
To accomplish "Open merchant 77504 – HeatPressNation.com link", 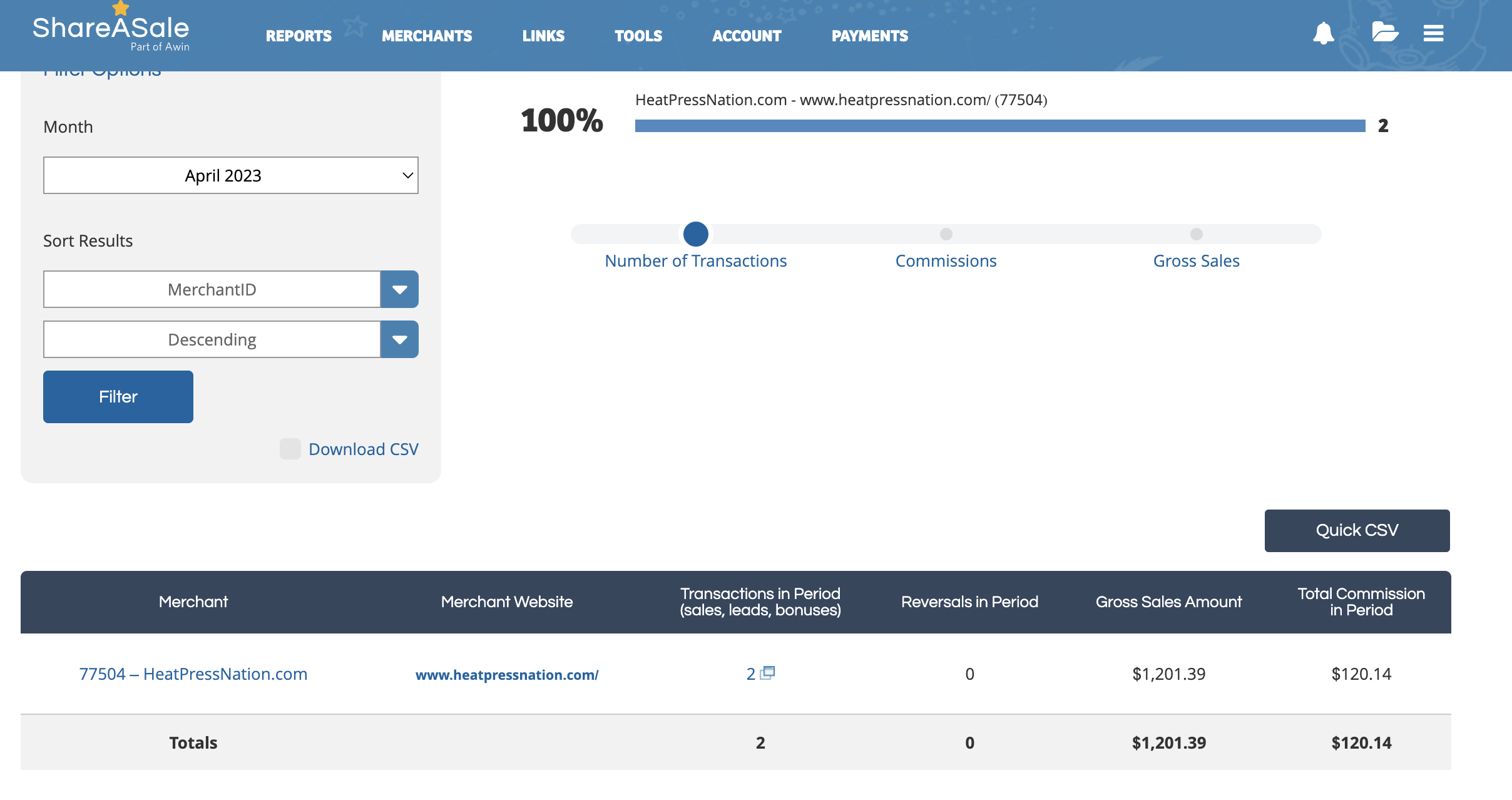I will pos(193,674).
